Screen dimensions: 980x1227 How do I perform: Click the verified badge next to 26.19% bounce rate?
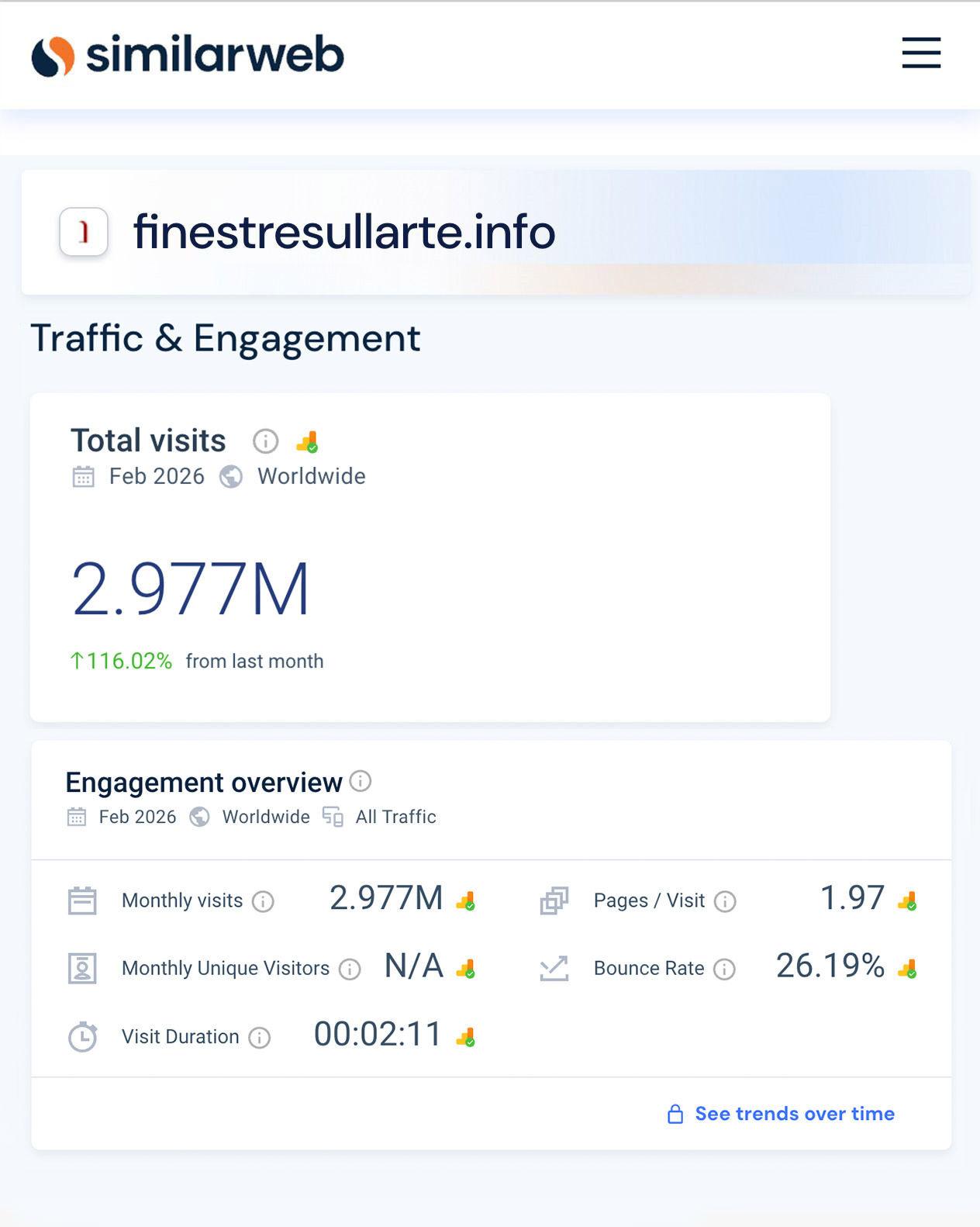(x=907, y=969)
